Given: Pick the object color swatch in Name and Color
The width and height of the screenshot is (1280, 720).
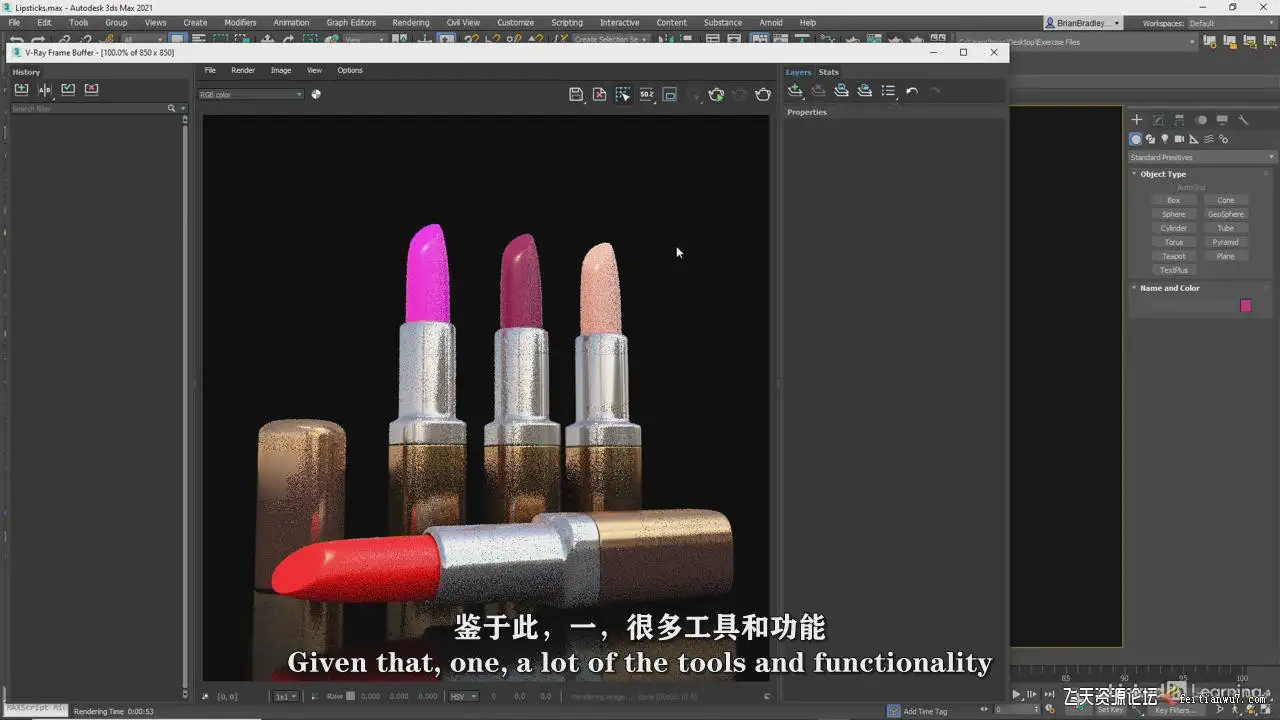Looking at the screenshot, I should pyautogui.click(x=1246, y=306).
